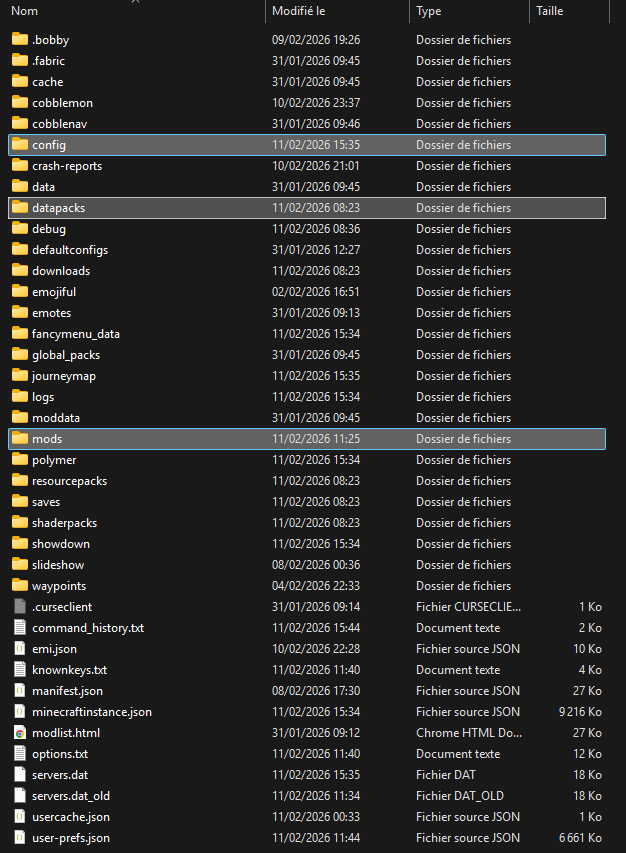Select the command_history.txt file
626x853 pixels.
[87, 628]
